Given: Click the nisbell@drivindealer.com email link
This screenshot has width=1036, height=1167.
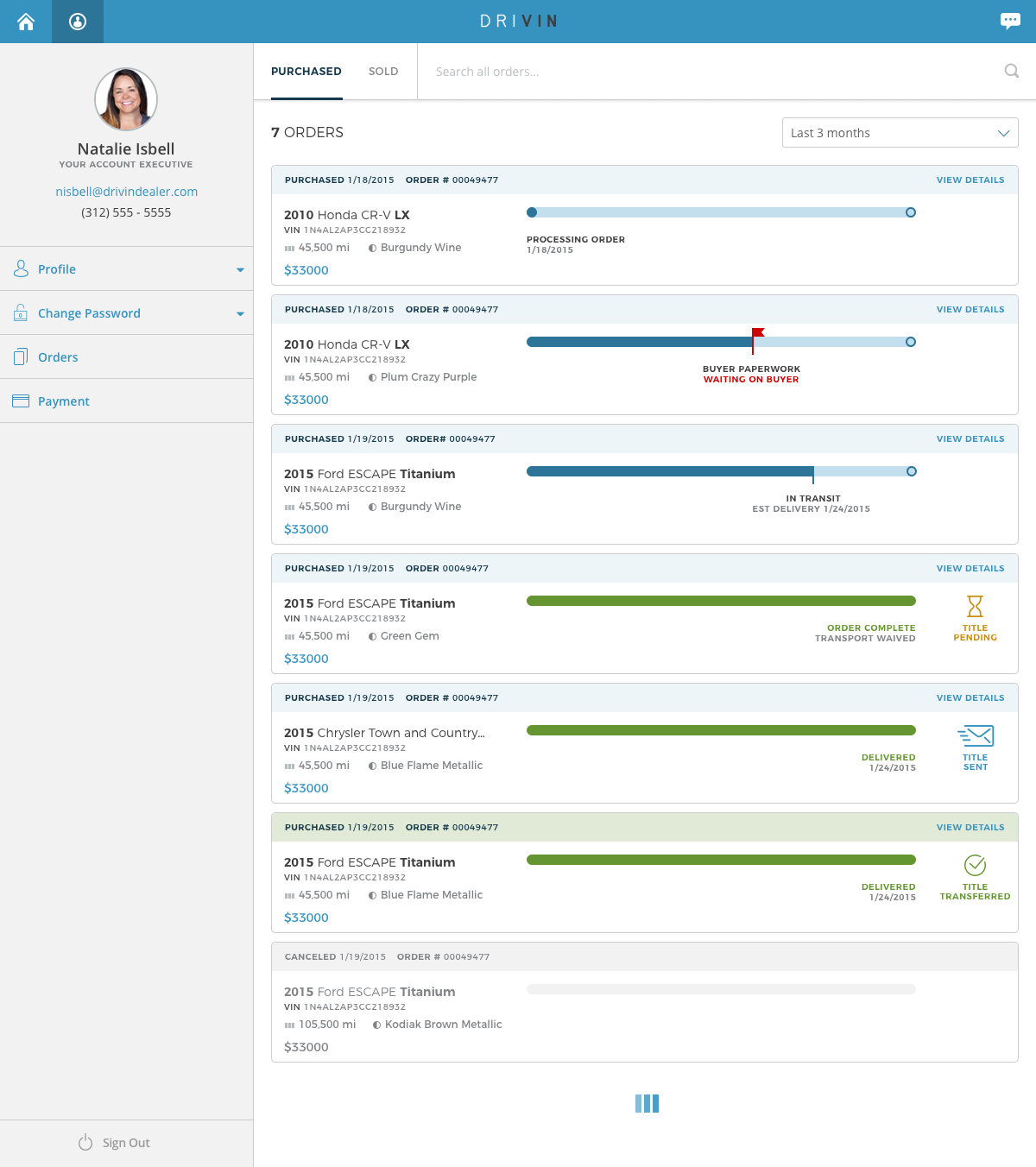Looking at the screenshot, I should (x=127, y=192).
